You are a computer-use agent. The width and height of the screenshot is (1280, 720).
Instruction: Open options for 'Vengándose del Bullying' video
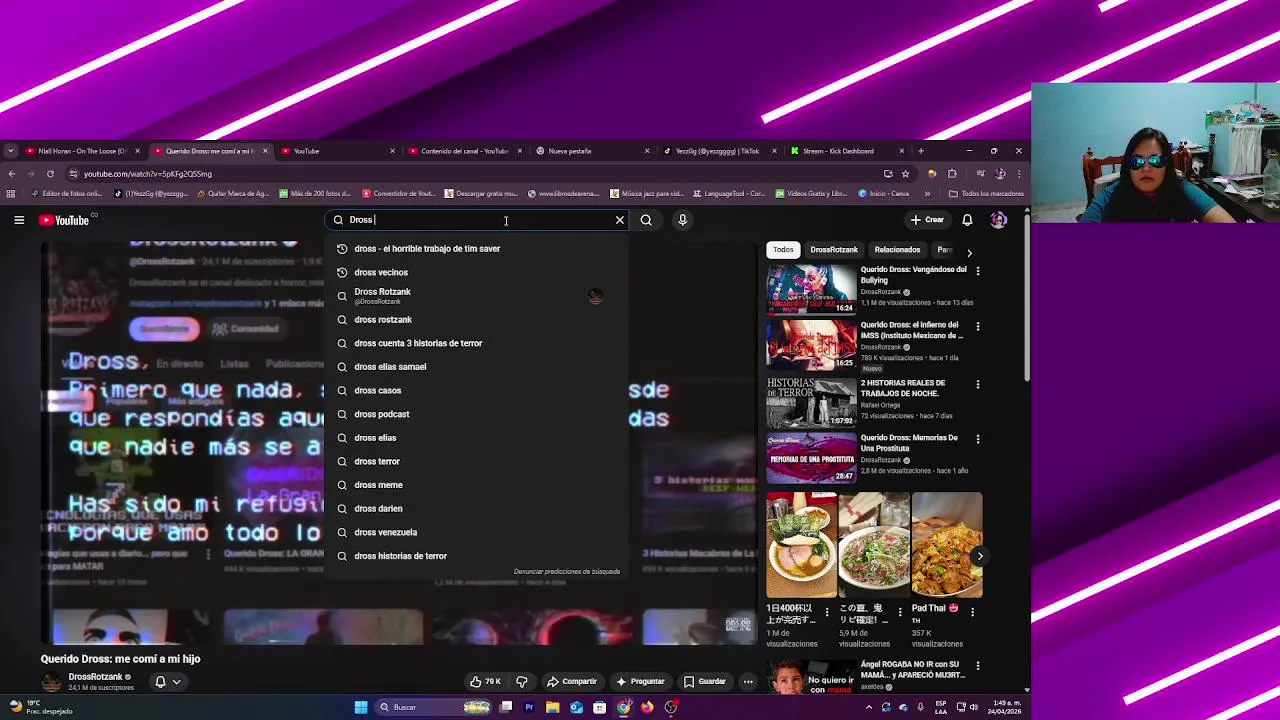coord(978,271)
